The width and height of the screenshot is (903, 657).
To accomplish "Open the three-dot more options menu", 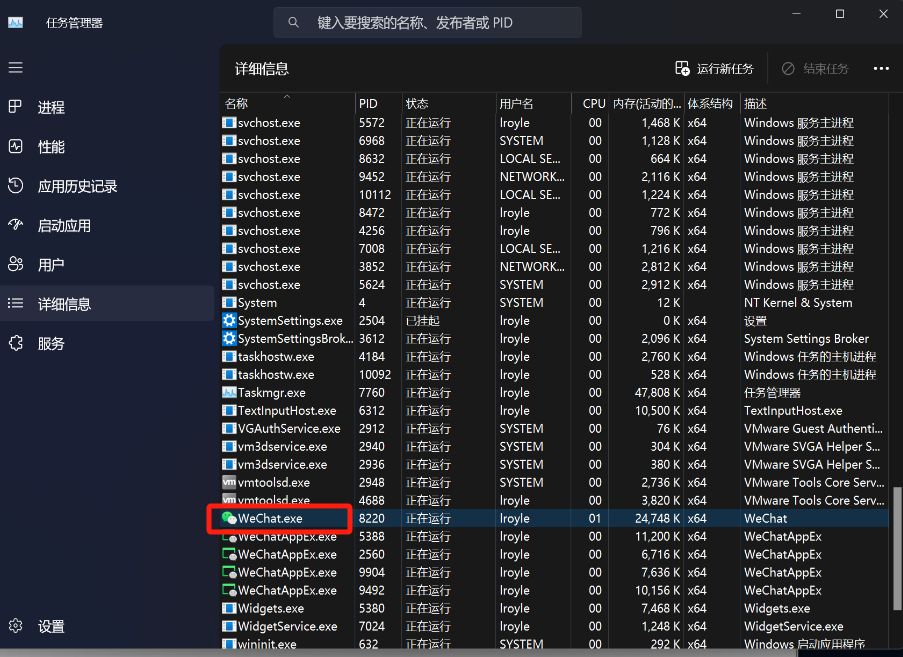I will pyautogui.click(x=881, y=69).
